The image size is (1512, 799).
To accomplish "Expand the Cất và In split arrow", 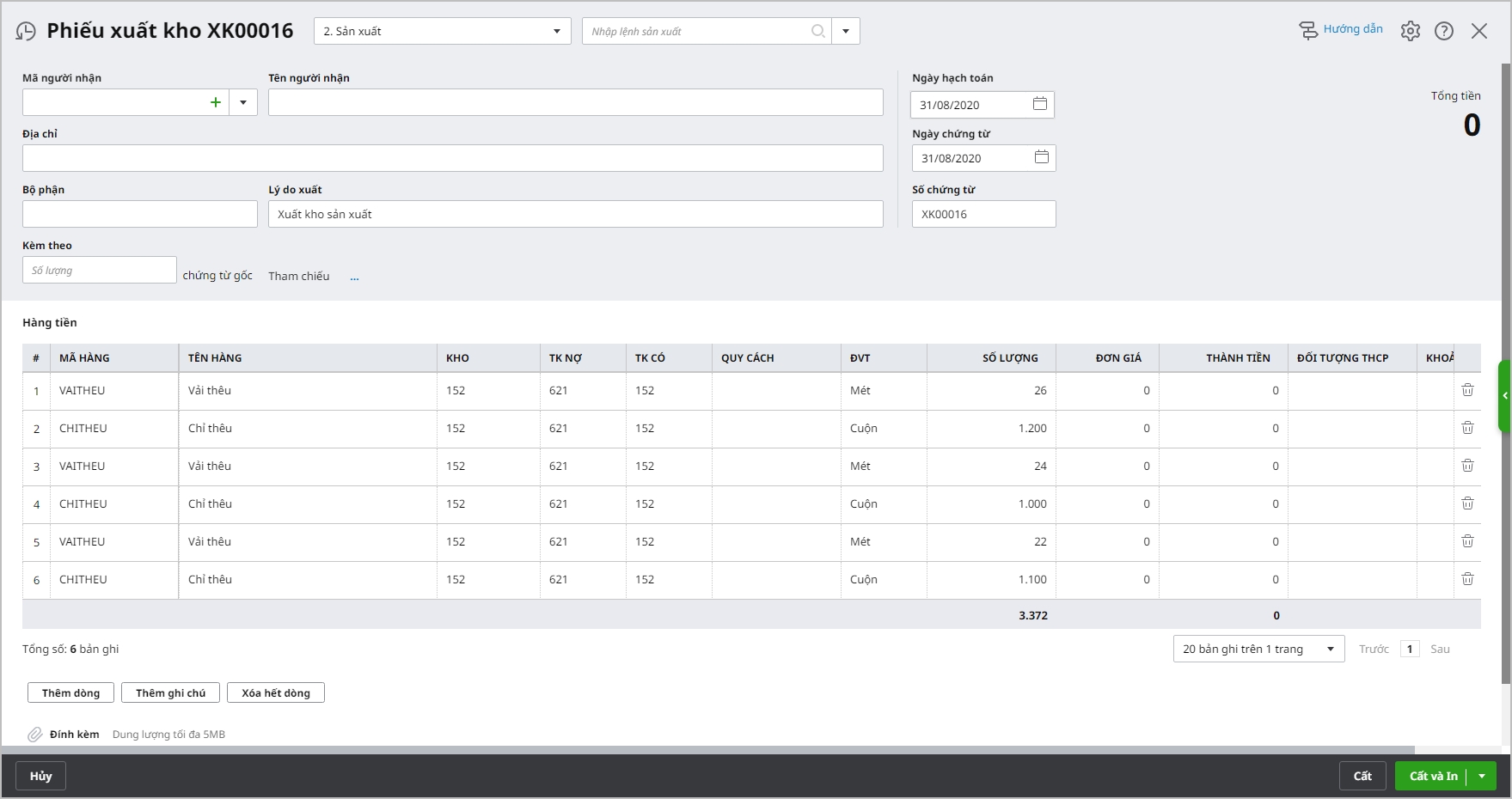I will click(x=1482, y=776).
